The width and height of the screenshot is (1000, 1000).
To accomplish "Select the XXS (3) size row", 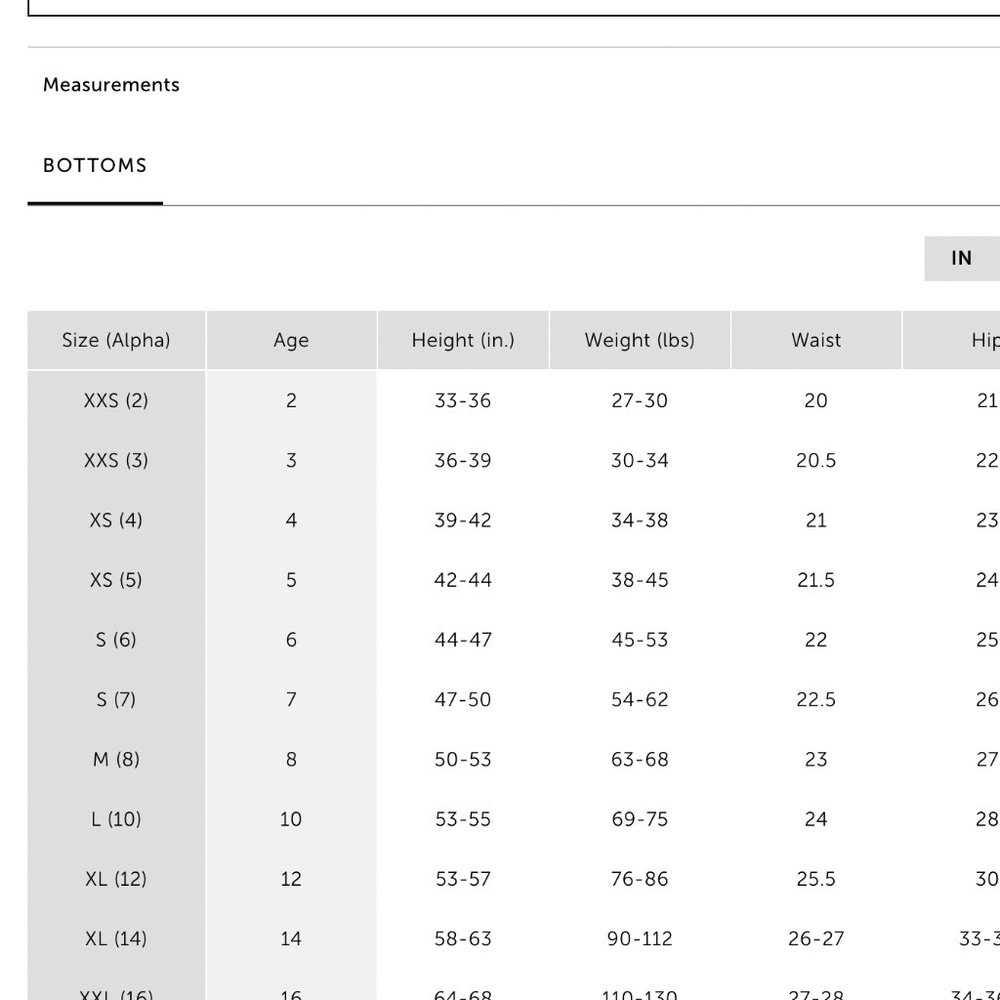I will pyautogui.click(x=514, y=460).
